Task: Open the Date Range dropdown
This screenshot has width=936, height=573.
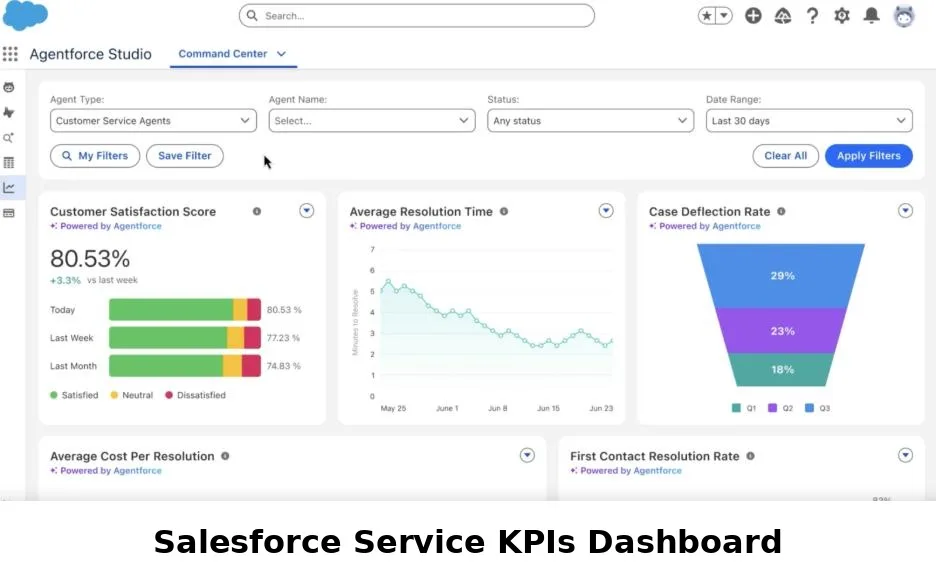Action: coord(809,121)
